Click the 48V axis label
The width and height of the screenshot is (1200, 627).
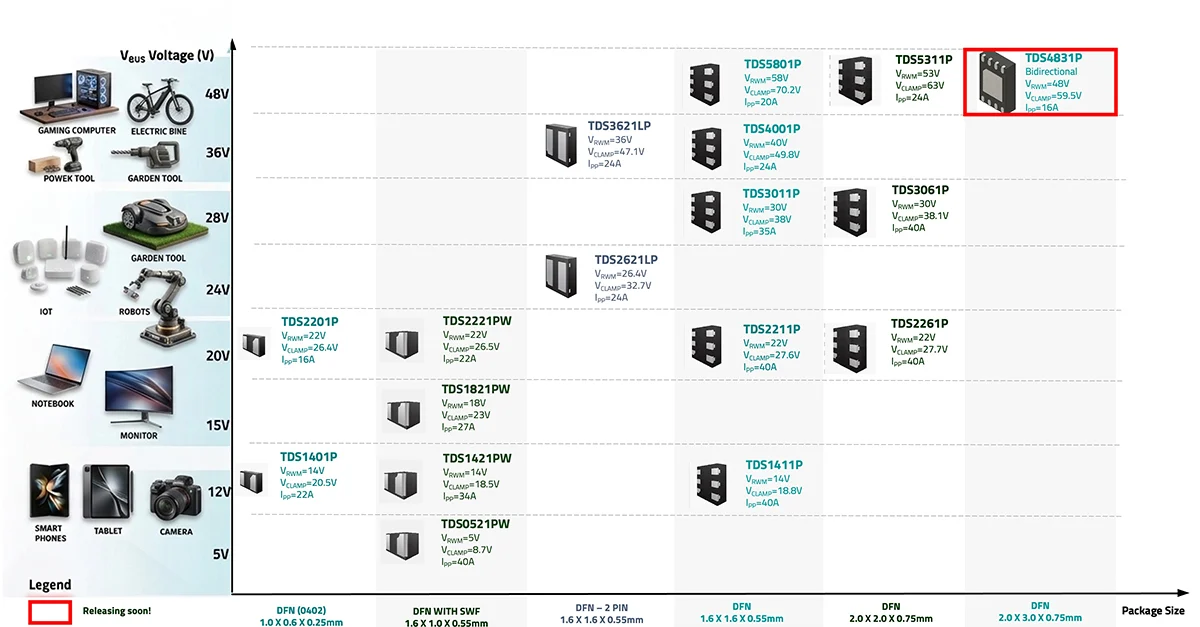[x=217, y=93]
